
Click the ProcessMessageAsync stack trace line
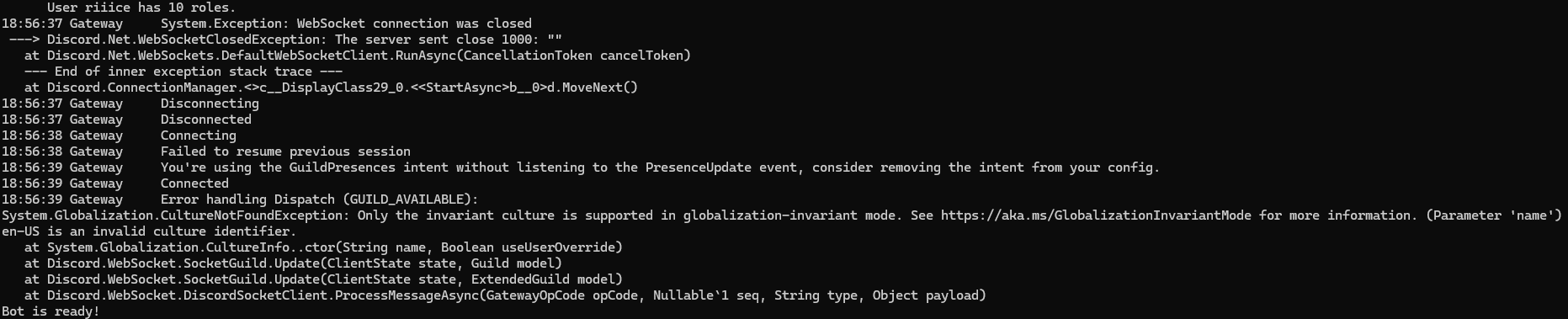[505, 295]
